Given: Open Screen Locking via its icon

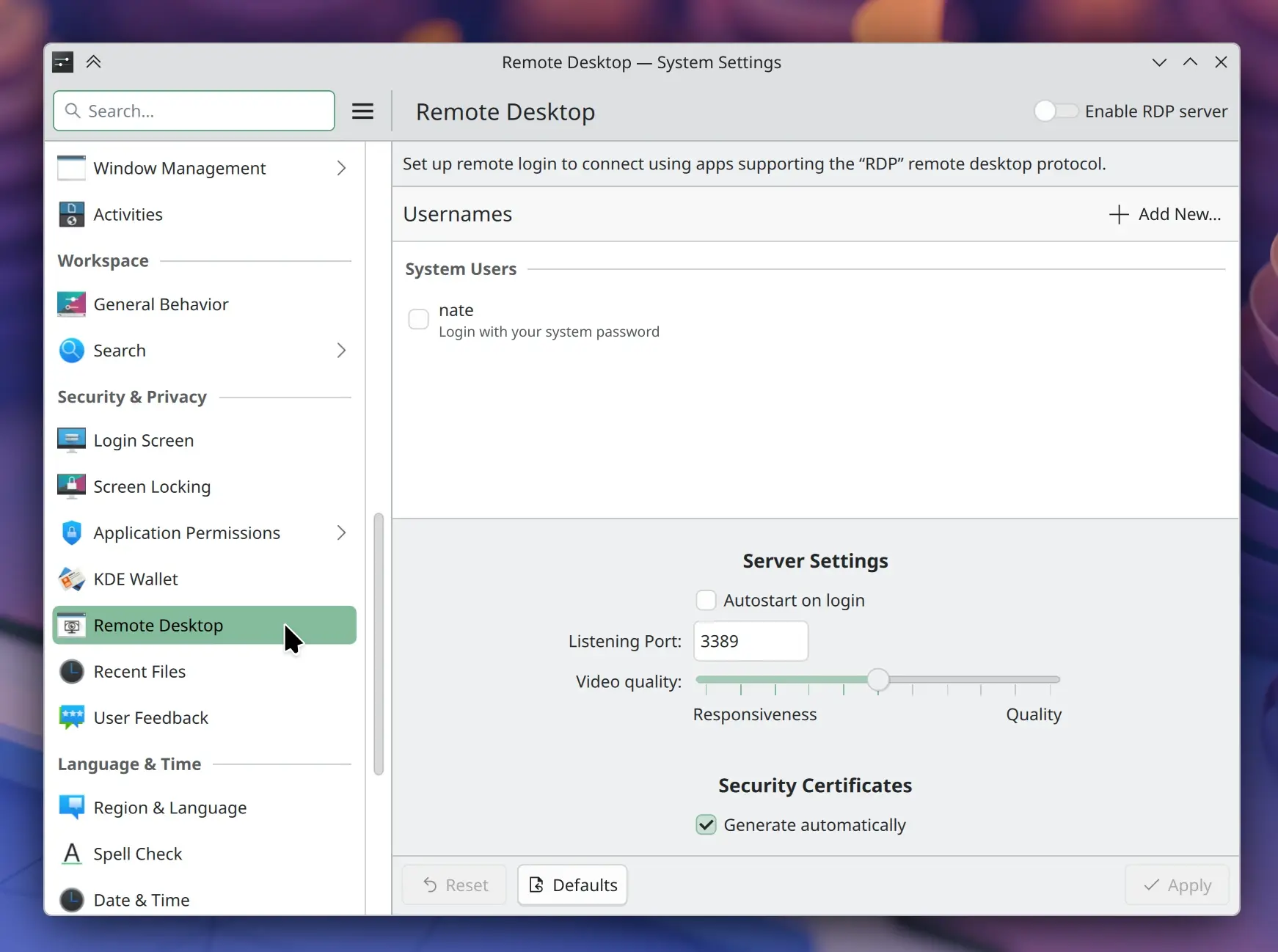Looking at the screenshot, I should point(71,487).
